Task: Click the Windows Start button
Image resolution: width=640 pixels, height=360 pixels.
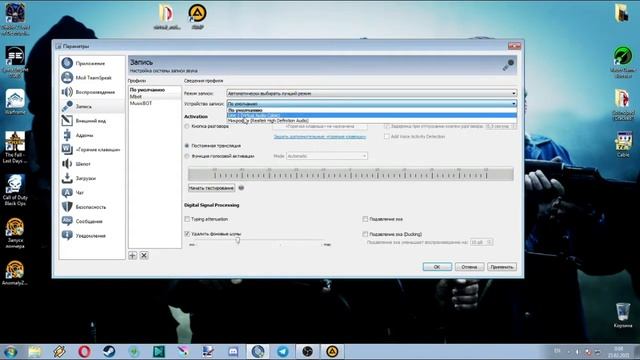Action: pos(11,351)
